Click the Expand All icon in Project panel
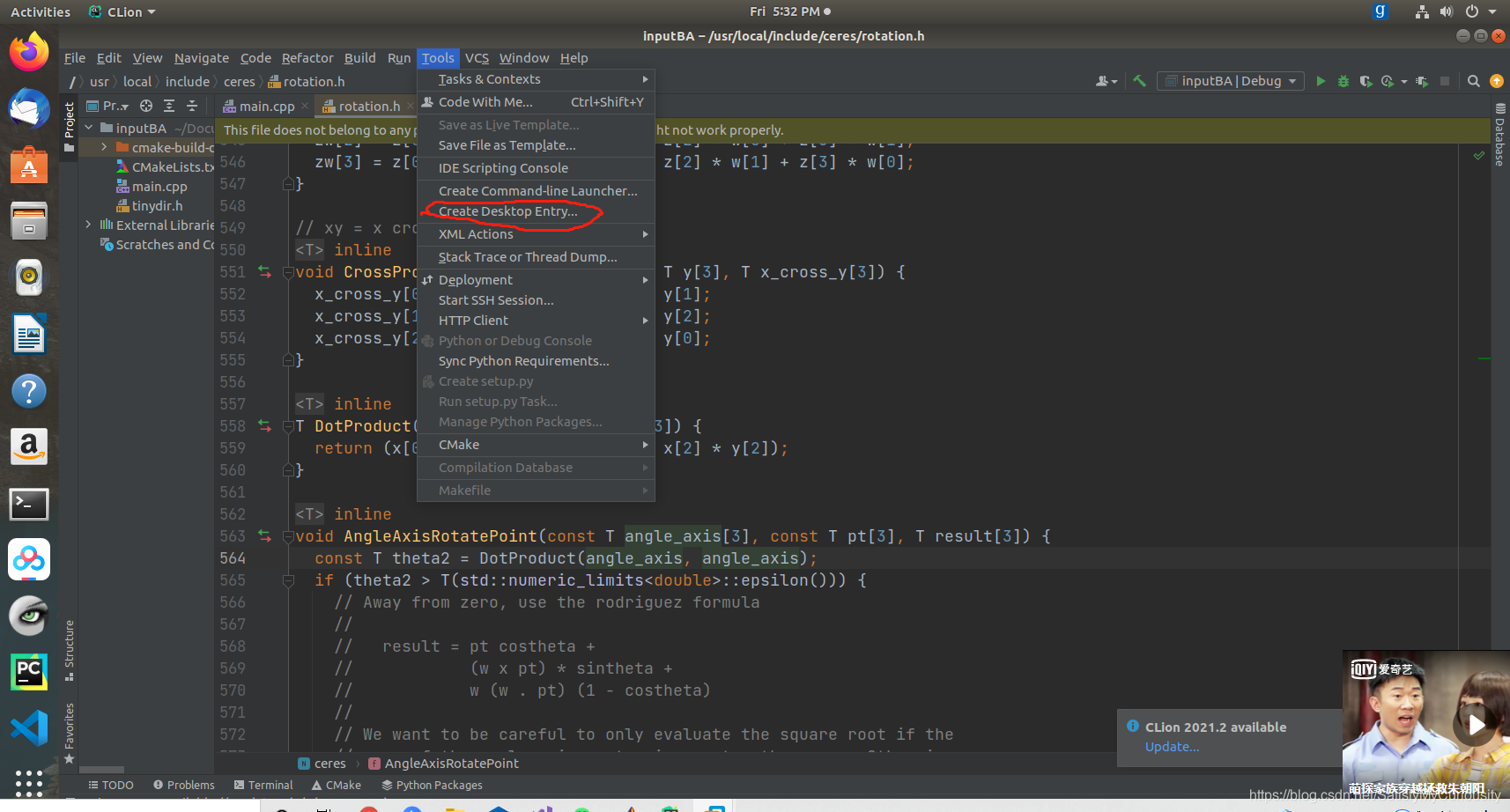Viewport: 1510px width, 812px height. pos(169,106)
